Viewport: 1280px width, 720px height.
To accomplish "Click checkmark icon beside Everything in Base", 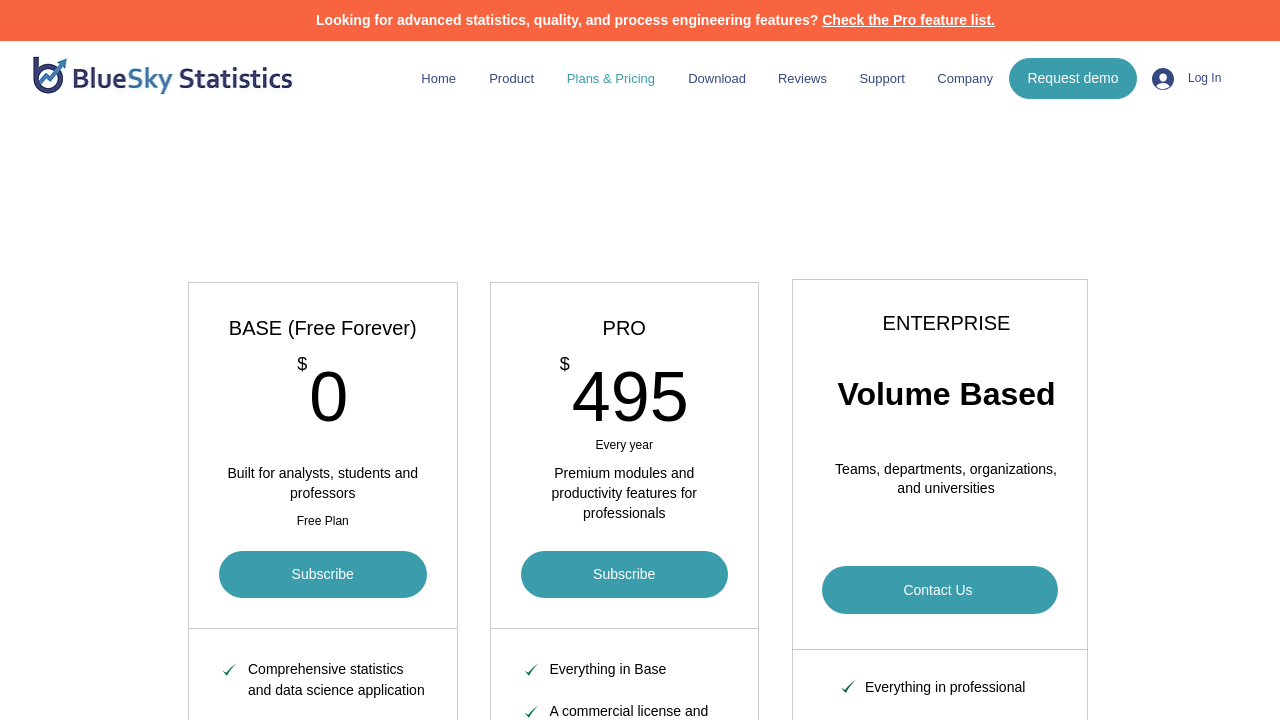I will pyautogui.click(x=531, y=671).
